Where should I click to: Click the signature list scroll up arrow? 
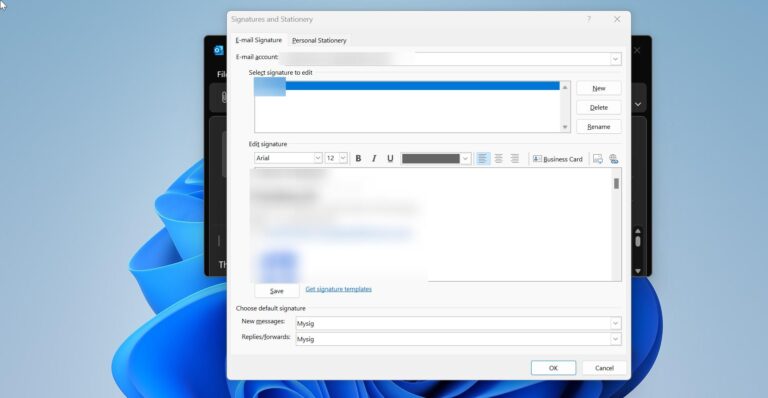565,87
